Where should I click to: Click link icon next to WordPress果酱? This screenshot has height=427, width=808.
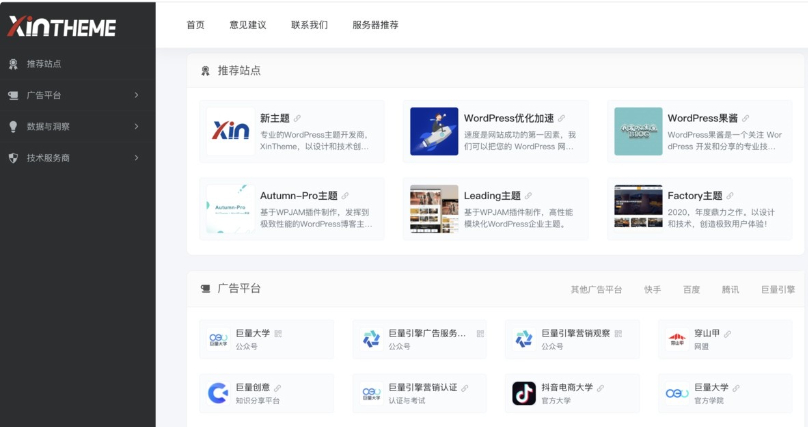click(x=745, y=118)
